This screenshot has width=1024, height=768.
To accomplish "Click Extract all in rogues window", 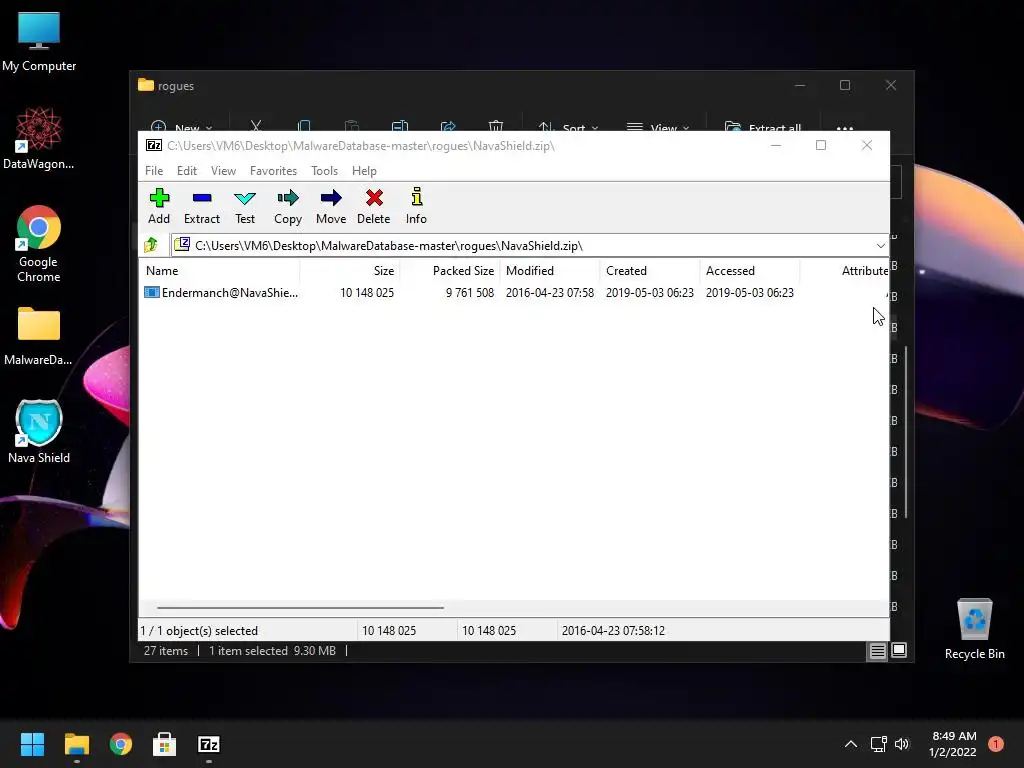I will [763, 127].
